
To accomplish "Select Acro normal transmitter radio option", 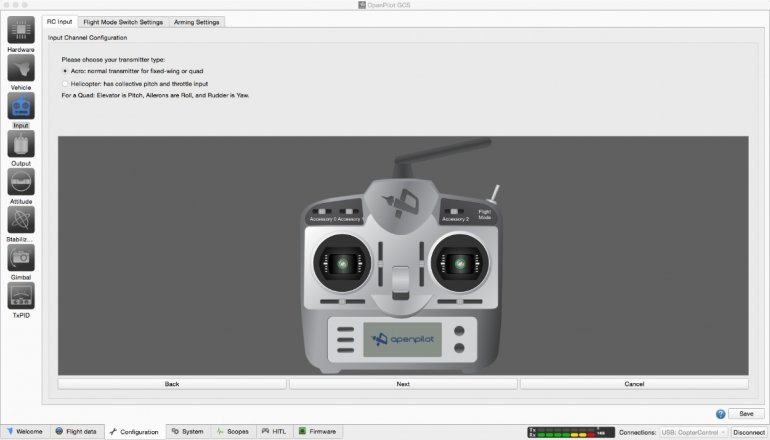I will pyautogui.click(x=65, y=72).
